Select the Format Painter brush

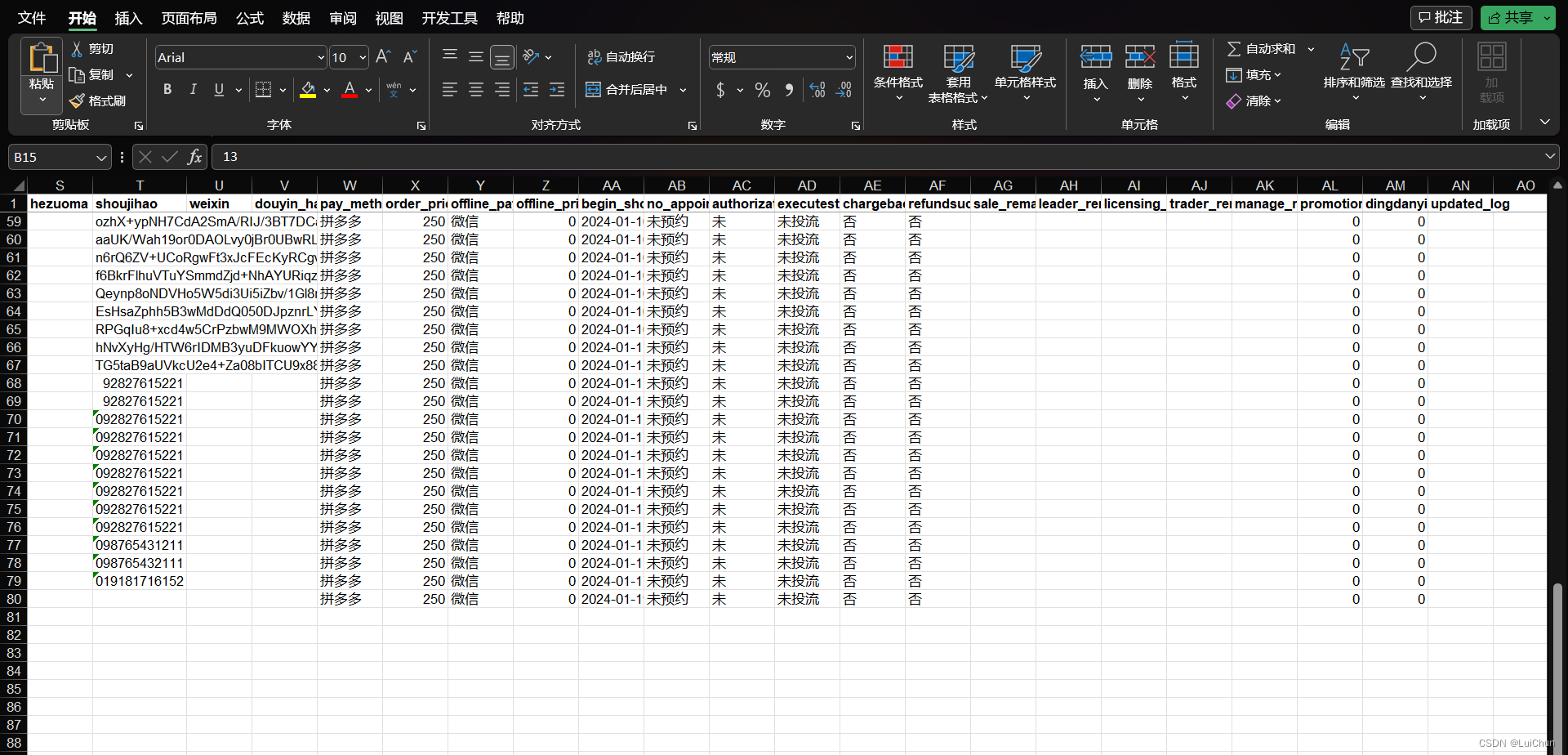(77, 101)
